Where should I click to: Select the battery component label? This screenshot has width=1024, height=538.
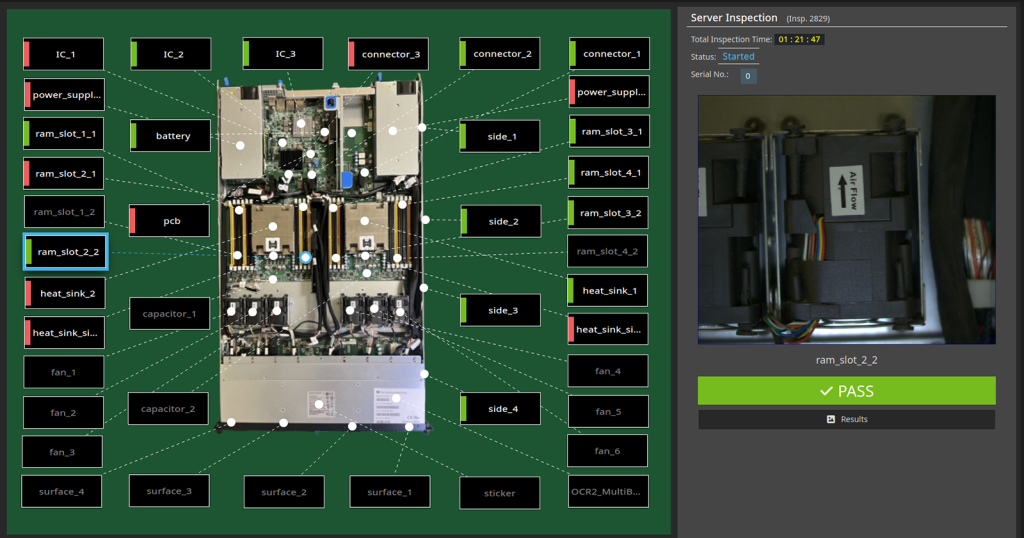pyautogui.click(x=171, y=136)
